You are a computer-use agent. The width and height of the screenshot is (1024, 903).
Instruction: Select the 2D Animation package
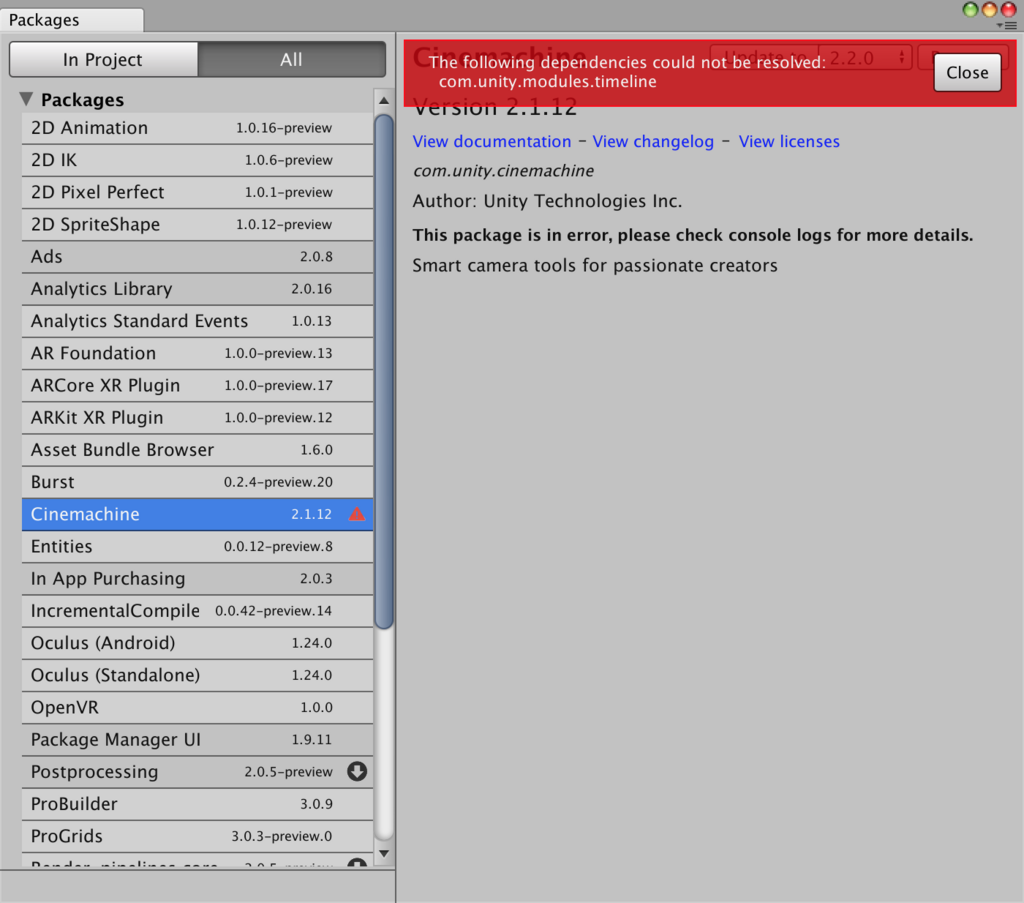pos(197,128)
